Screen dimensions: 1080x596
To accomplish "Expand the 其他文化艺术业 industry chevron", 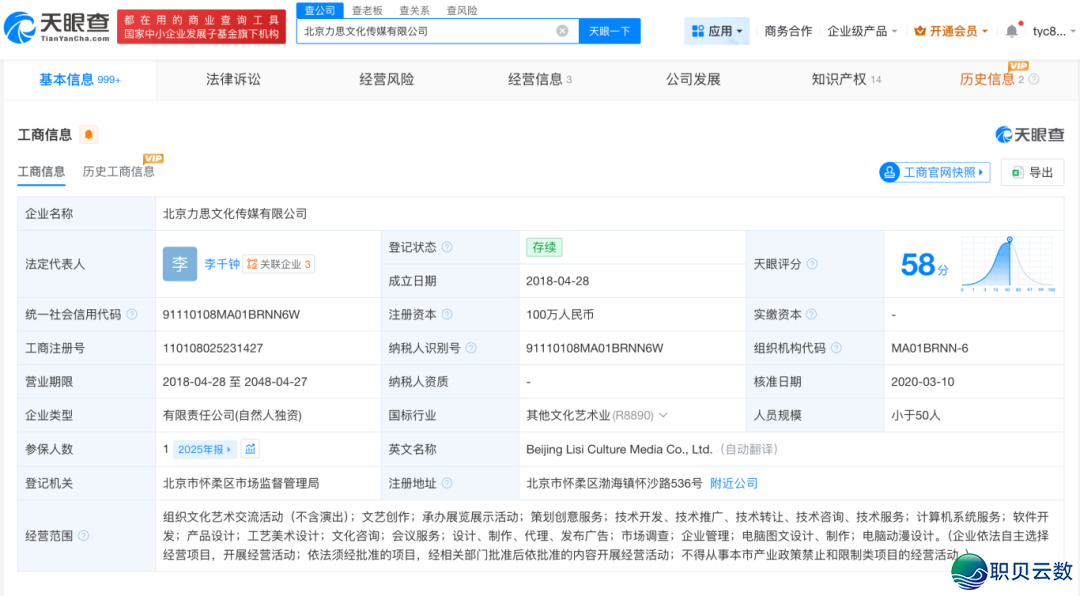I will point(663,415).
